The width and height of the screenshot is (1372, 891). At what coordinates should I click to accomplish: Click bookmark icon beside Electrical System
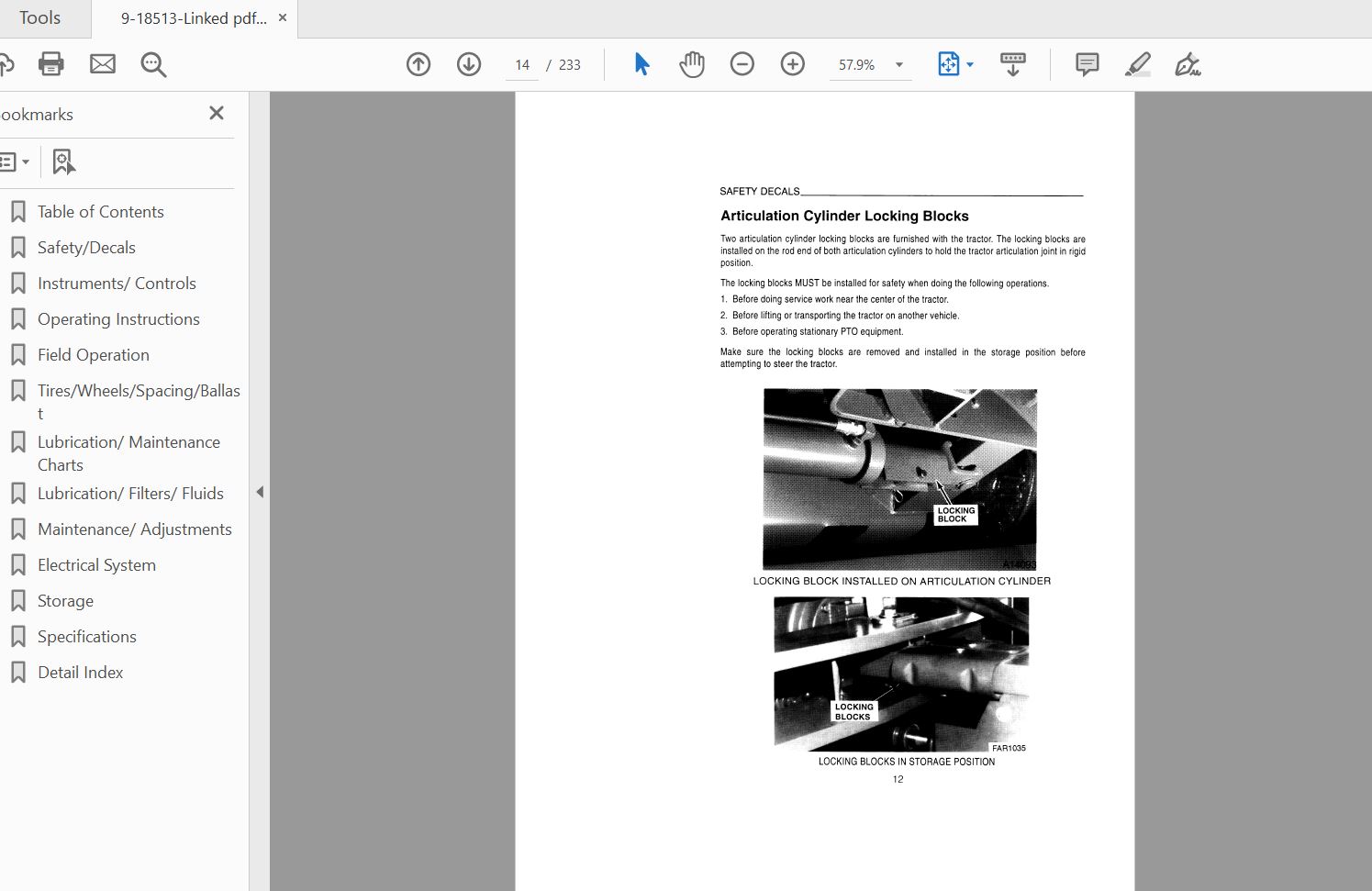click(18, 565)
